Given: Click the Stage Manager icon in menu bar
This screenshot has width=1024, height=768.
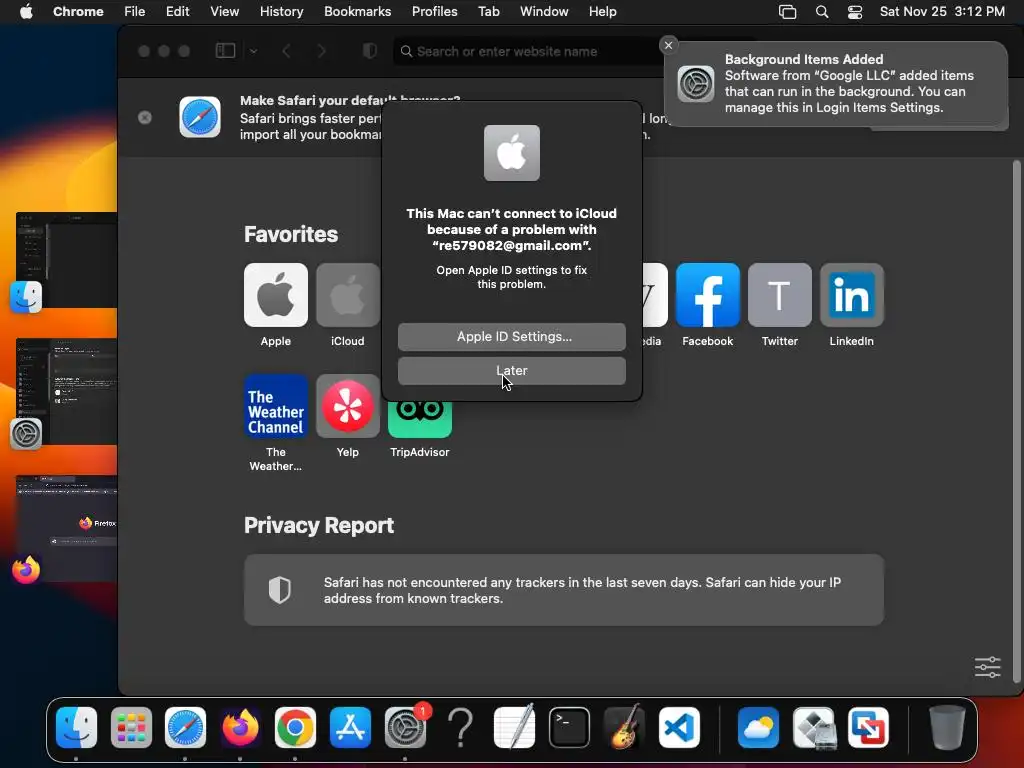Looking at the screenshot, I should pos(788,12).
